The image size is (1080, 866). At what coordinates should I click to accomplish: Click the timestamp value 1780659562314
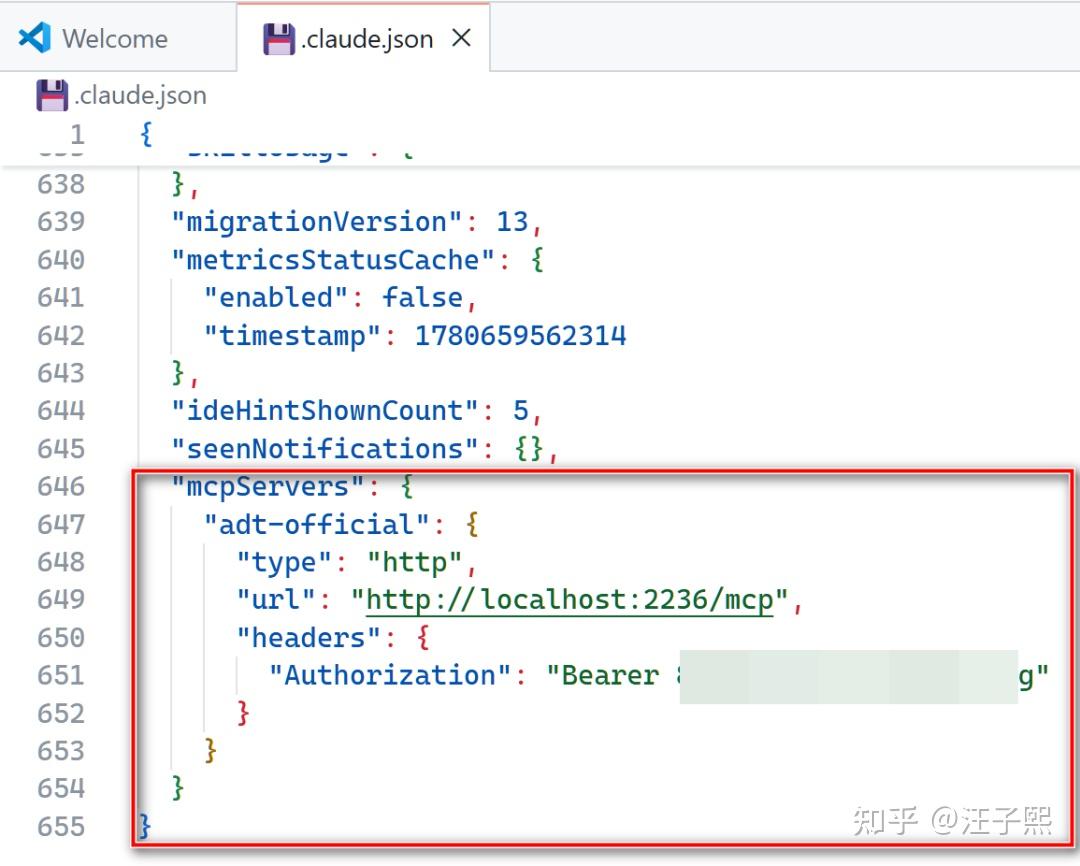point(521,336)
